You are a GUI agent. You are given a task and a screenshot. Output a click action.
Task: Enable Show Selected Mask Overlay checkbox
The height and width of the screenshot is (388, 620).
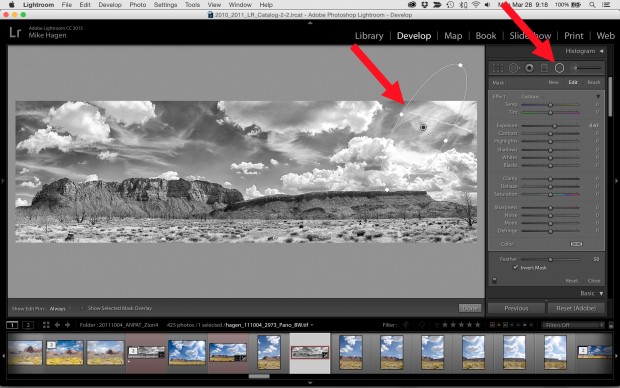[82, 308]
